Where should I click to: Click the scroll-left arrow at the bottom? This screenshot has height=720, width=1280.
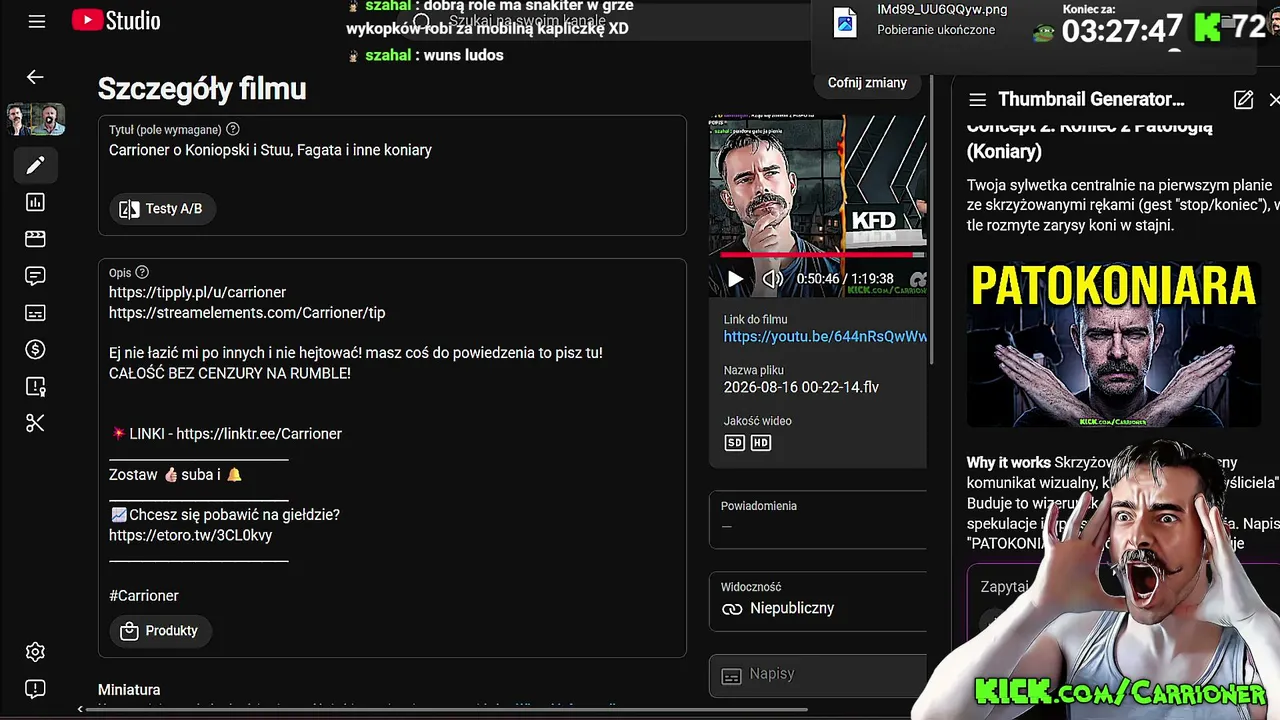[x=80, y=709]
